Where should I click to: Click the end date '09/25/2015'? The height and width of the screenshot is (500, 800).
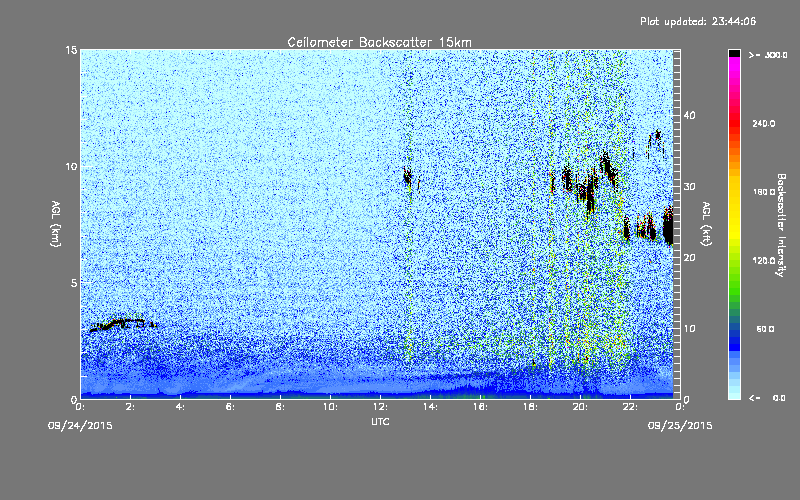click(x=680, y=426)
